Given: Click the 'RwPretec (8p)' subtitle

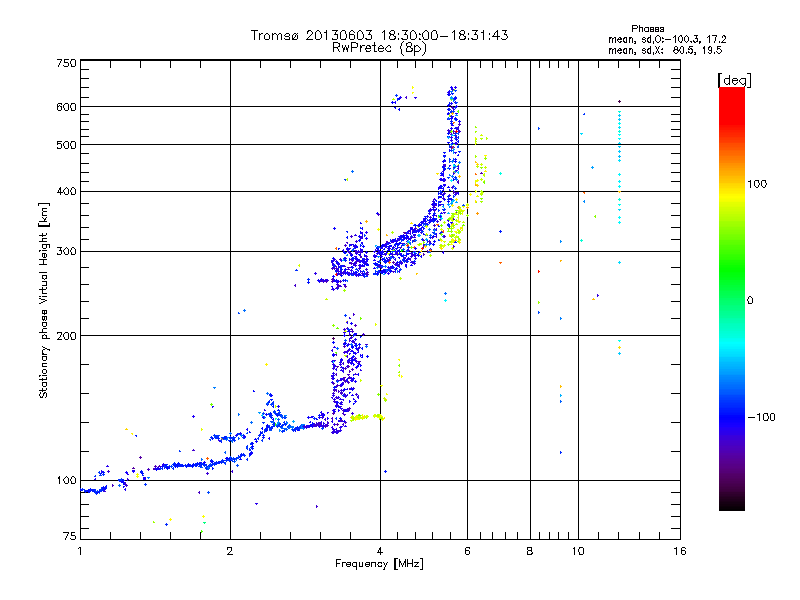Looking at the screenshot, I should (379, 48).
